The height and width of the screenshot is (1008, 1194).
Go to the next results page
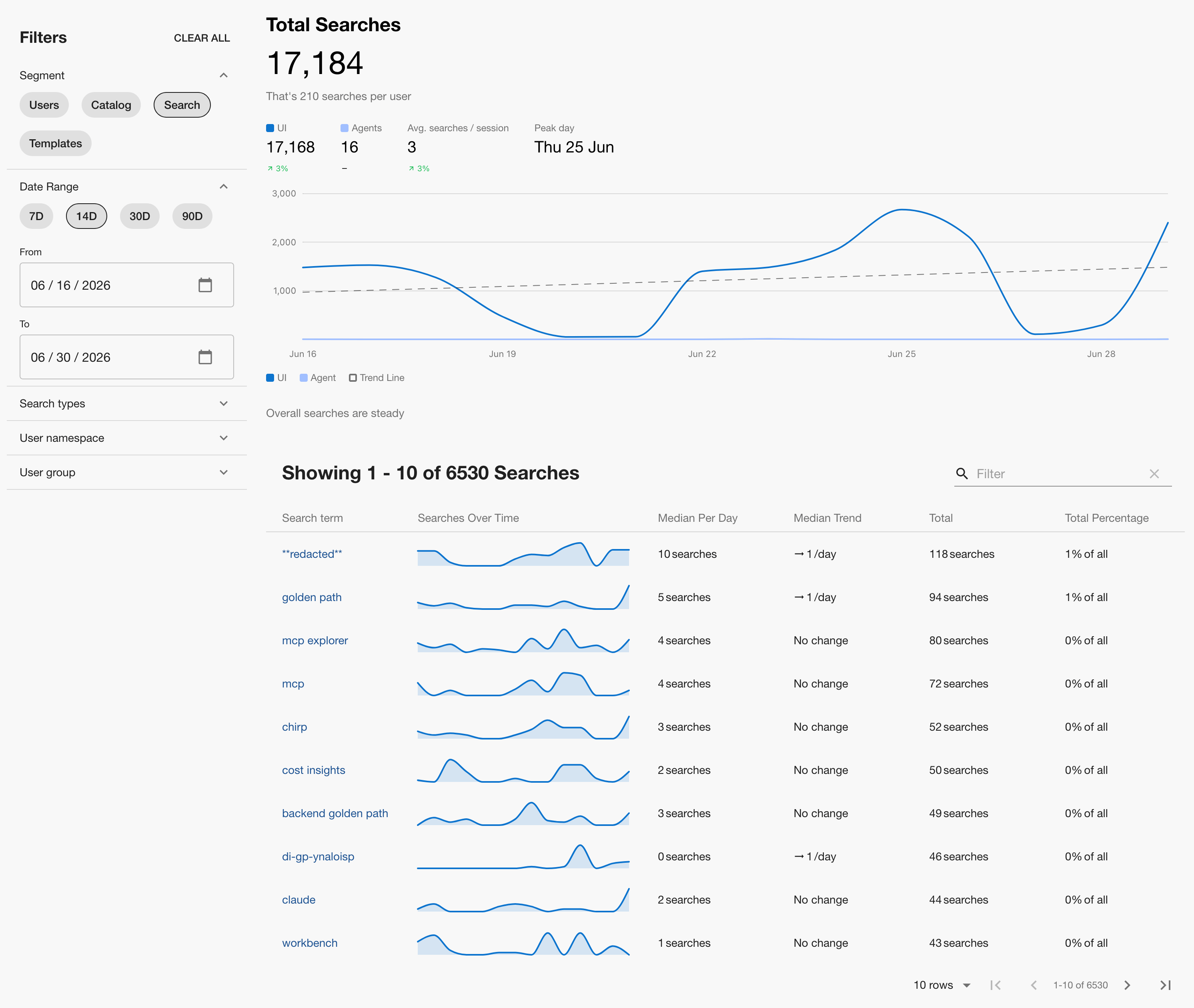tap(1127, 985)
